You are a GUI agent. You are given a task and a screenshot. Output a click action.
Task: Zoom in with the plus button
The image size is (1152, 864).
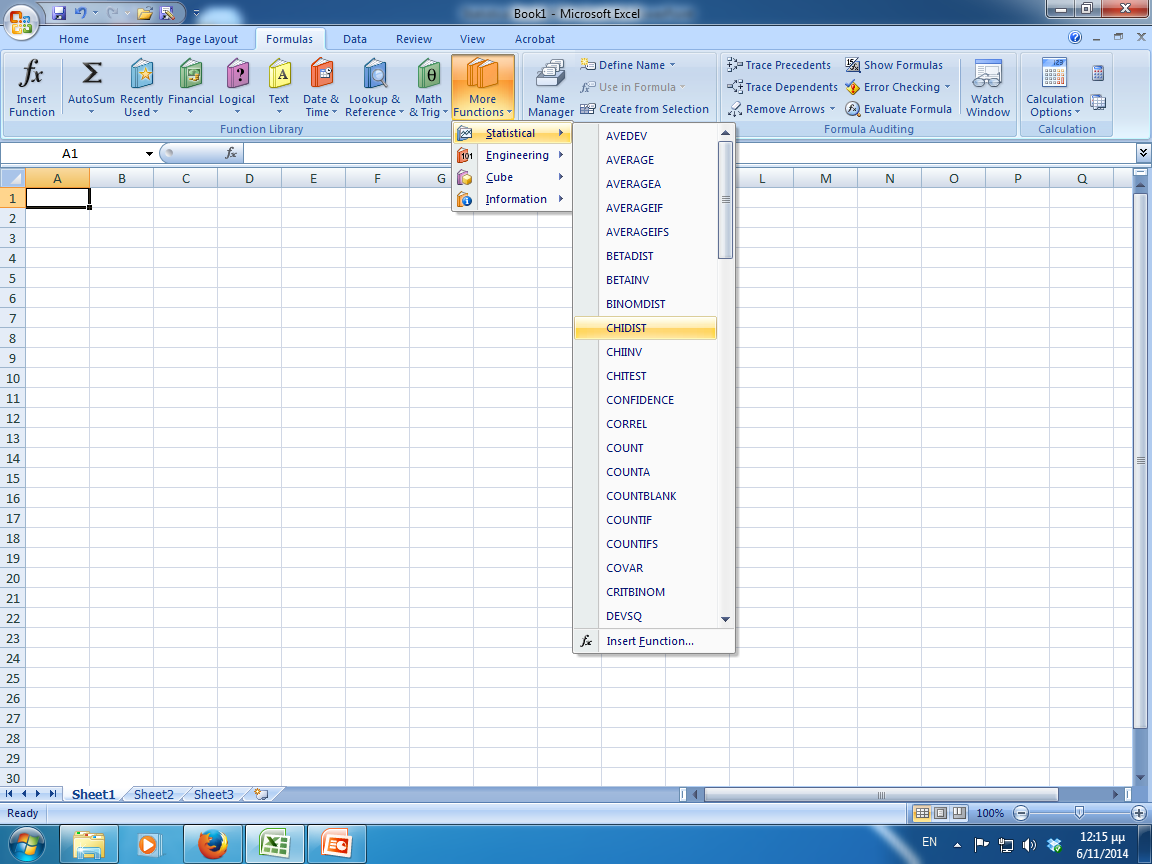coord(1139,813)
